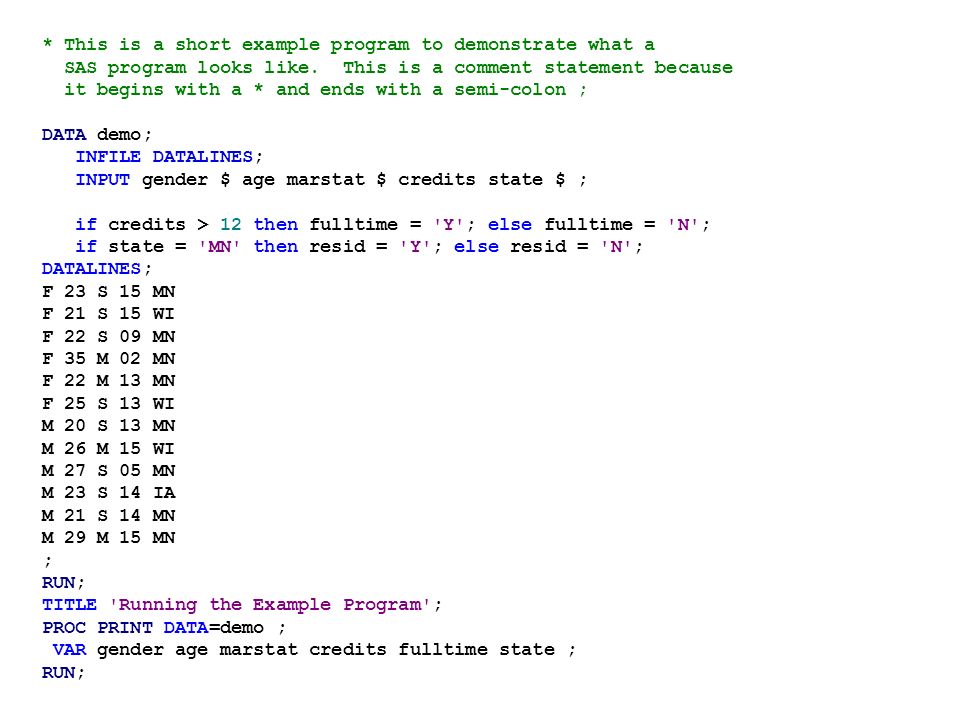Click data line 'M 20 S 13 MN'
The image size is (960, 720).
[x=108, y=426]
